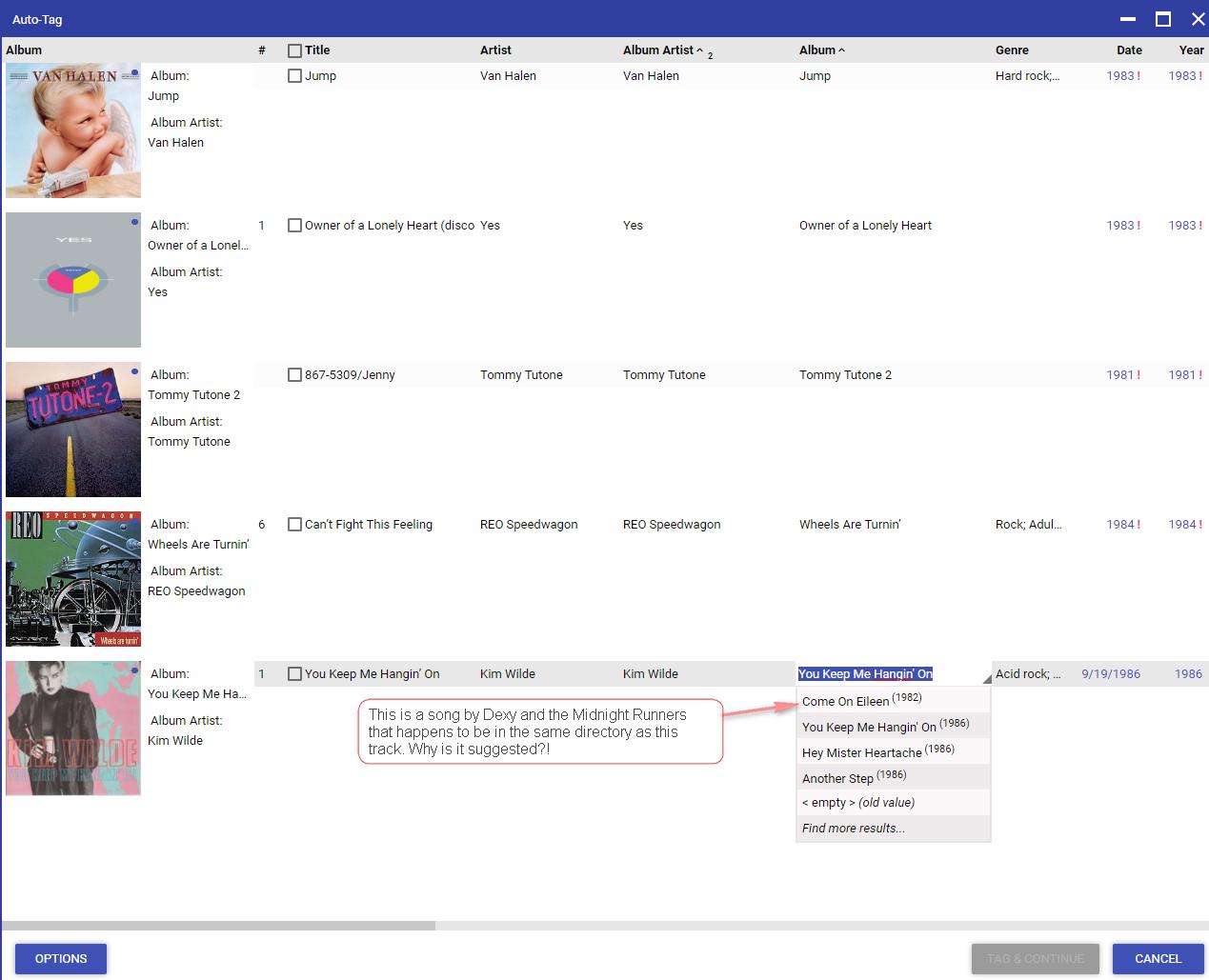This screenshot has height=980, width=1209.
Task: Toggle the select-all Title header checkbox
Action: [x=294, y=50]
